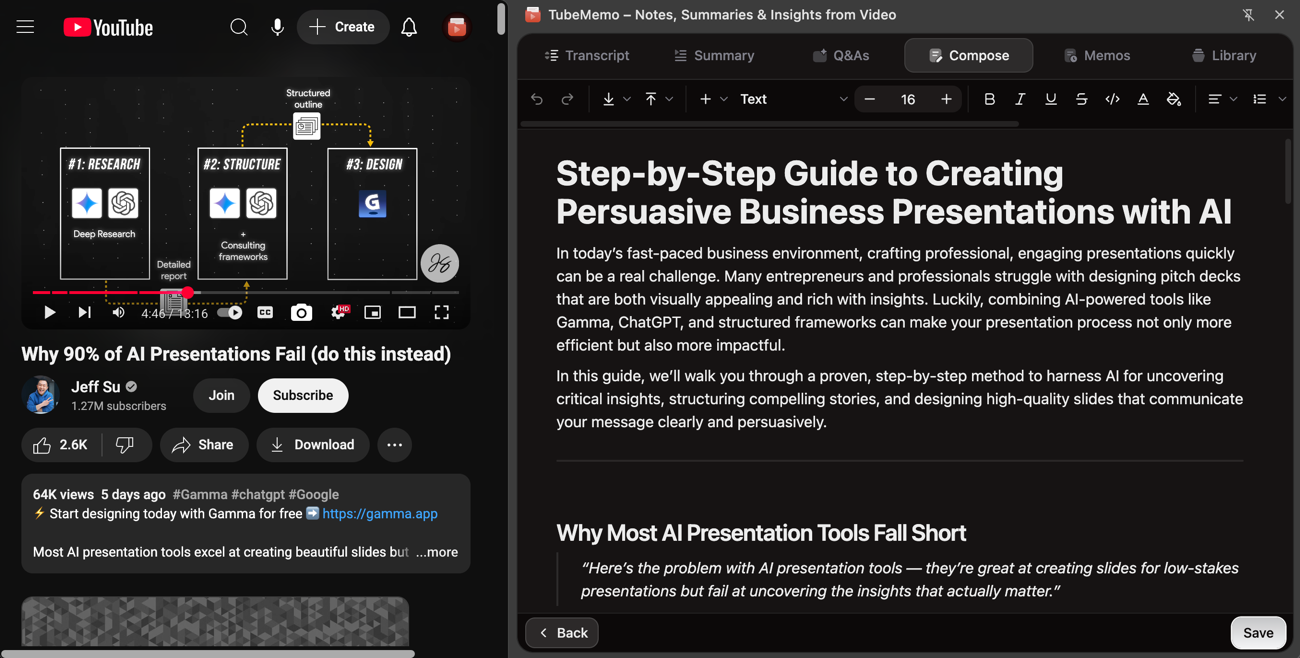Open the list style dropdown
Screen dimensions: 1300x658
[x=1268, y=99]
